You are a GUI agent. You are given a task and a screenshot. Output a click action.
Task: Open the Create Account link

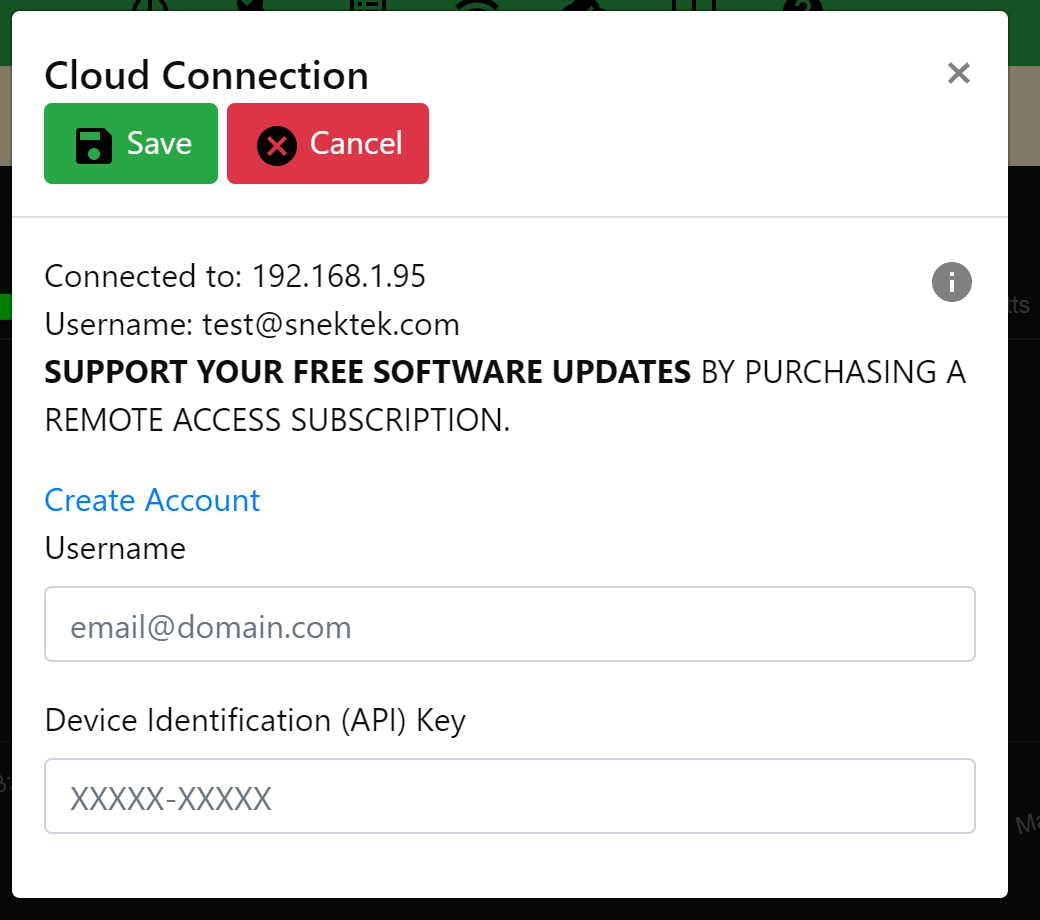[152, 500]
